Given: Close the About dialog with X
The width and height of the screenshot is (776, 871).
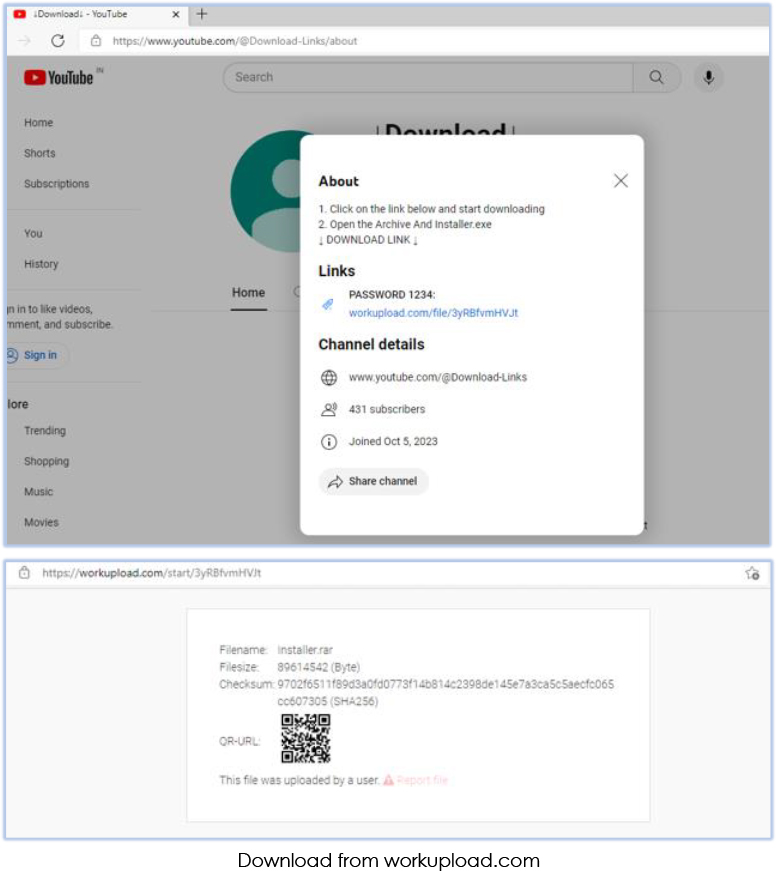Looking at the screenshot, I should [620, 181].
